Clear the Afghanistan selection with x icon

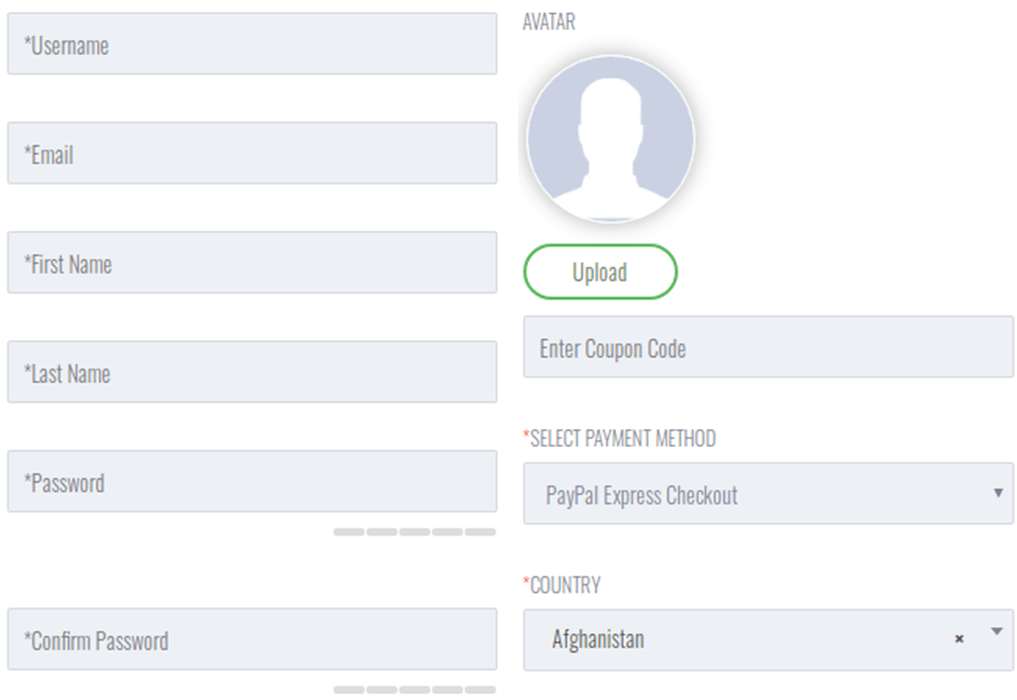(x=959, y=639)
